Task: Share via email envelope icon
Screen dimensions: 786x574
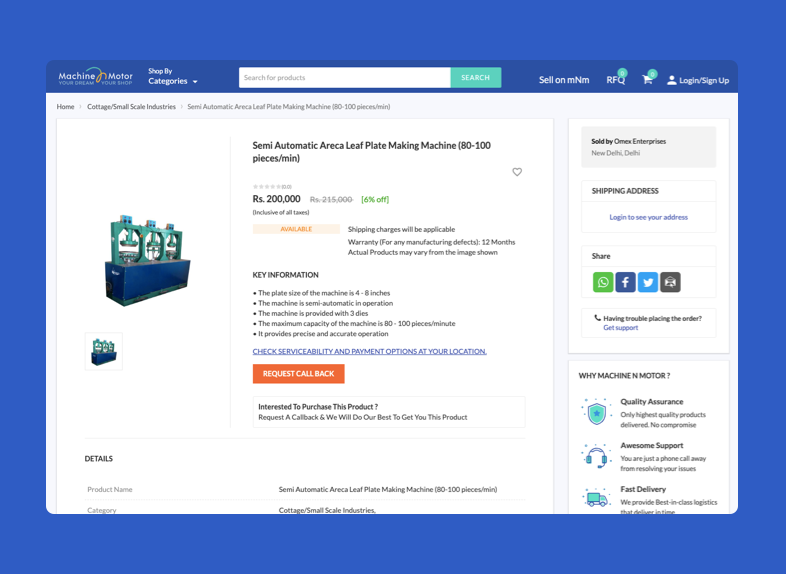Action: [670, 282]
